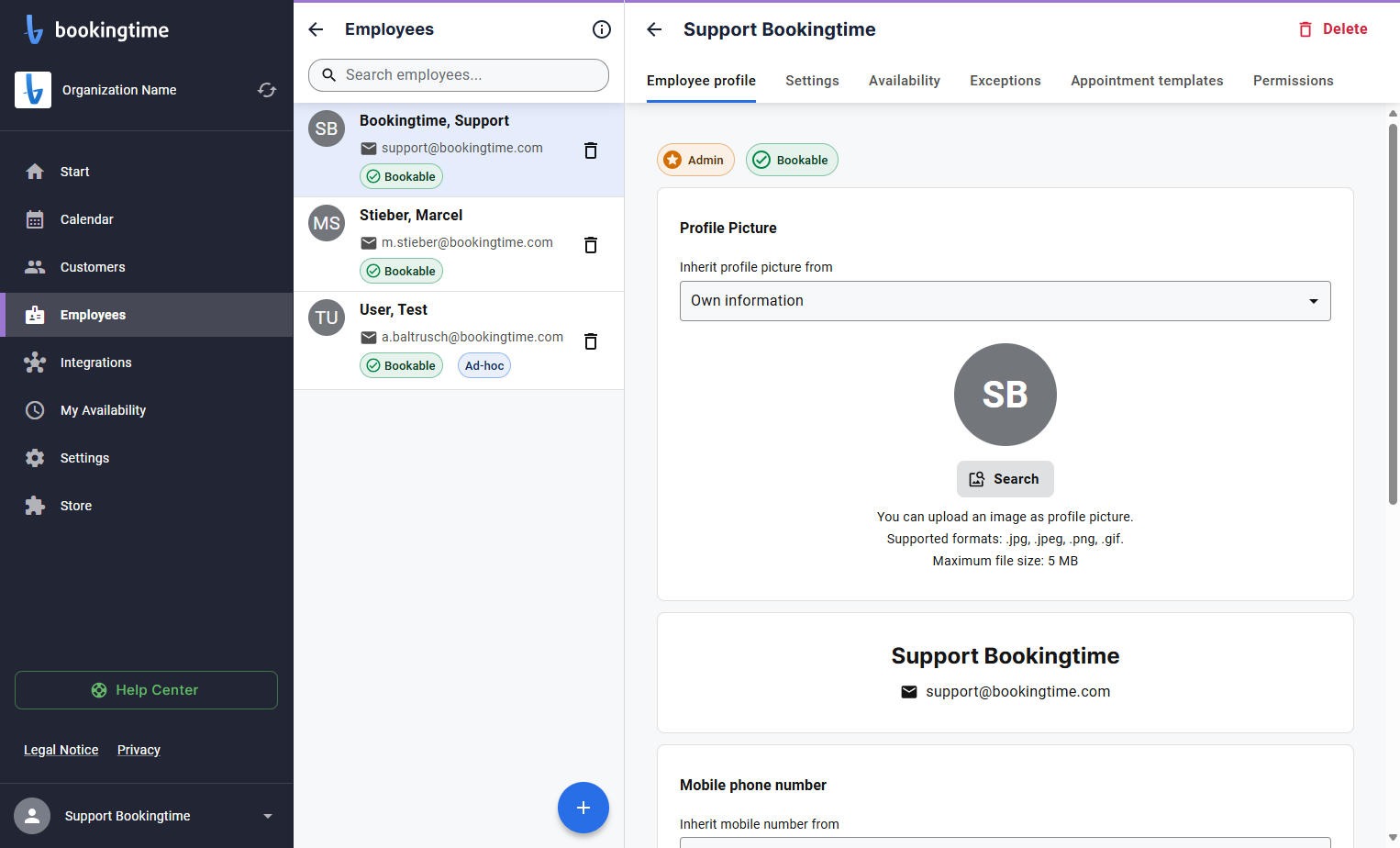Open Start via the home icon

pos(35,172)
